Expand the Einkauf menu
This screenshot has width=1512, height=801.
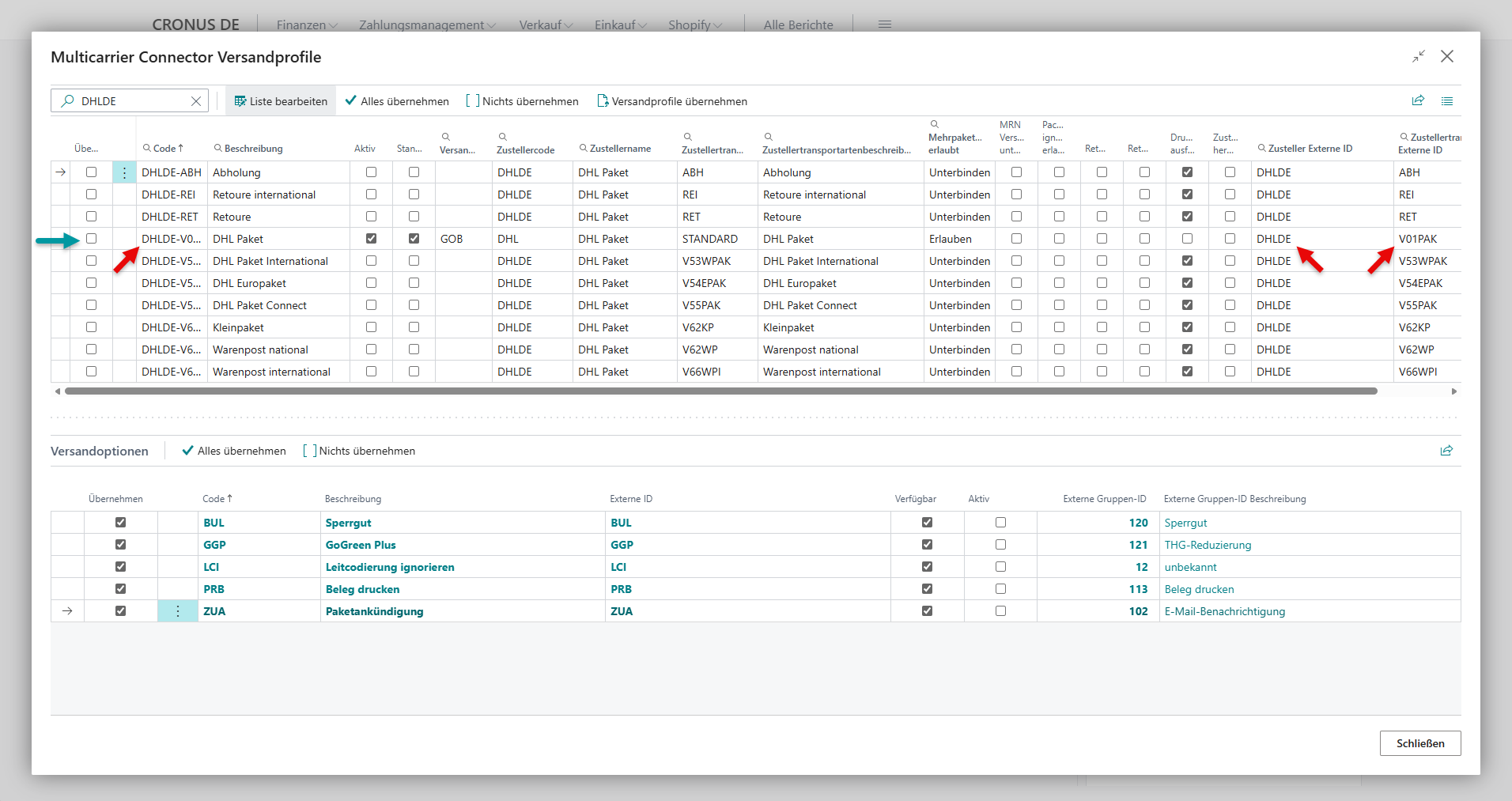pos(621,25)
